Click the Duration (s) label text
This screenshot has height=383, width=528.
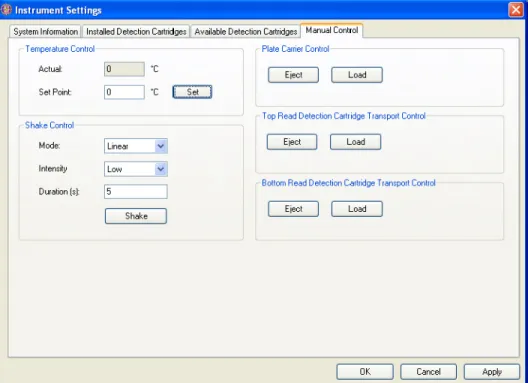[59, 192]
